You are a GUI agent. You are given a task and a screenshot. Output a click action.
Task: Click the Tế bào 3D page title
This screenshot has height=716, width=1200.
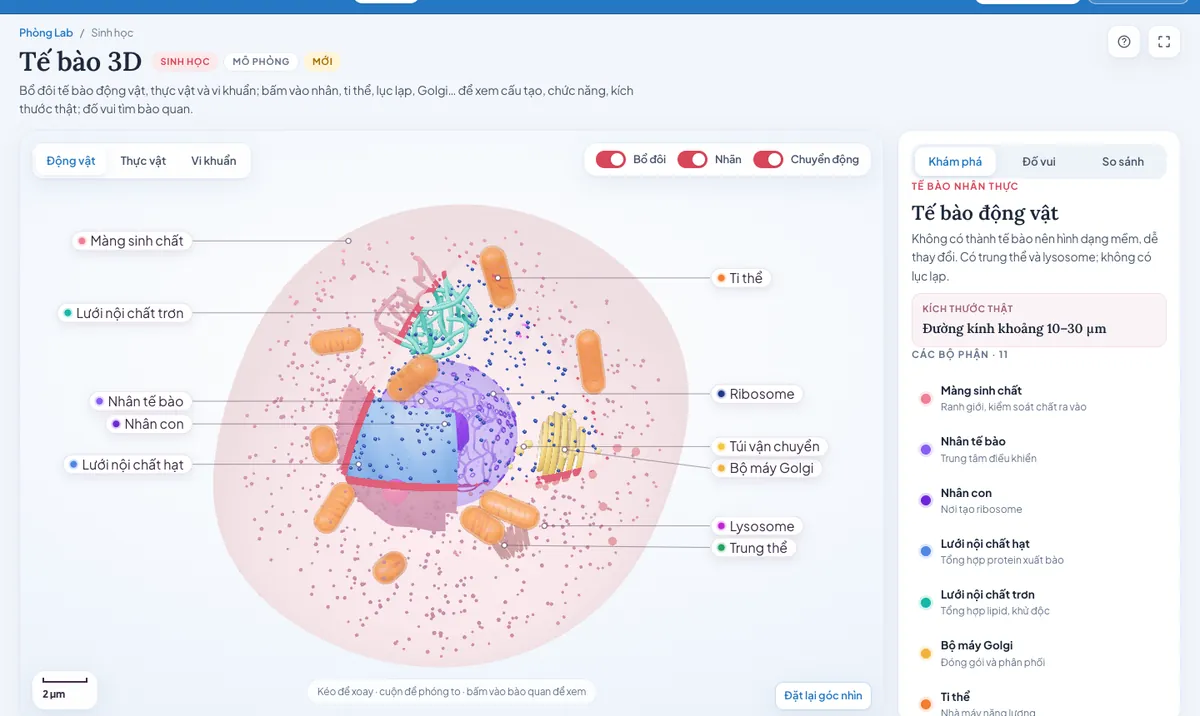click(x=80, y=62)
